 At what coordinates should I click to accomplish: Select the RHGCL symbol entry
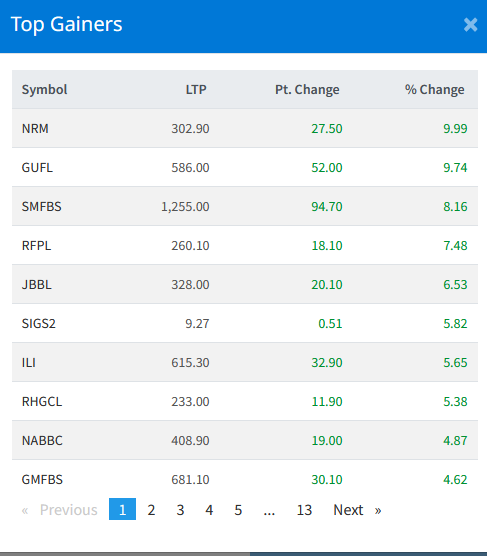(42, 401)
